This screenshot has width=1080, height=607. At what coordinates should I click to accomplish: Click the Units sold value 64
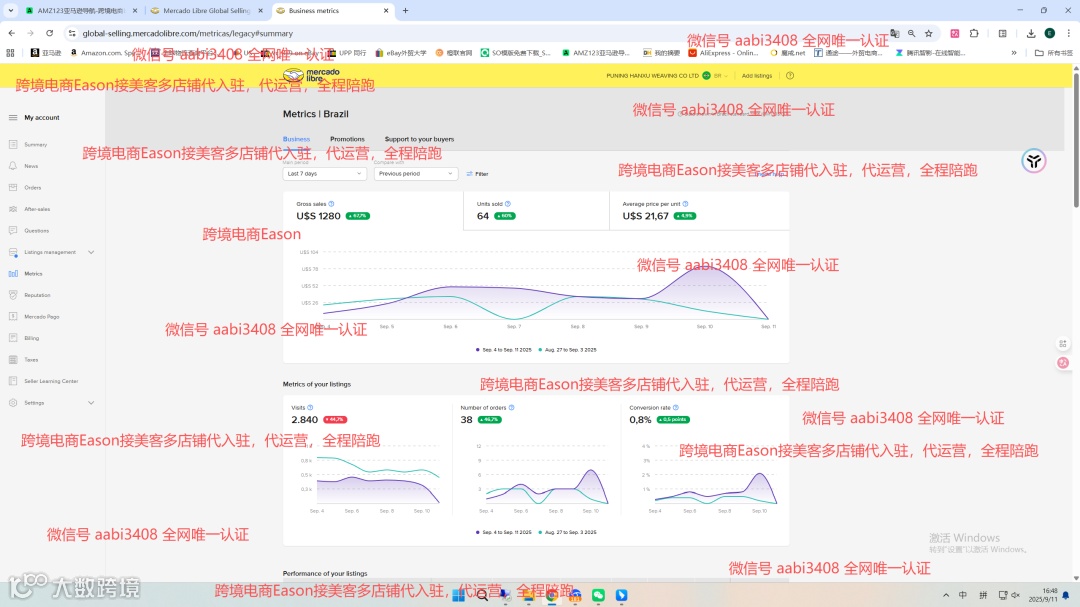483,216
